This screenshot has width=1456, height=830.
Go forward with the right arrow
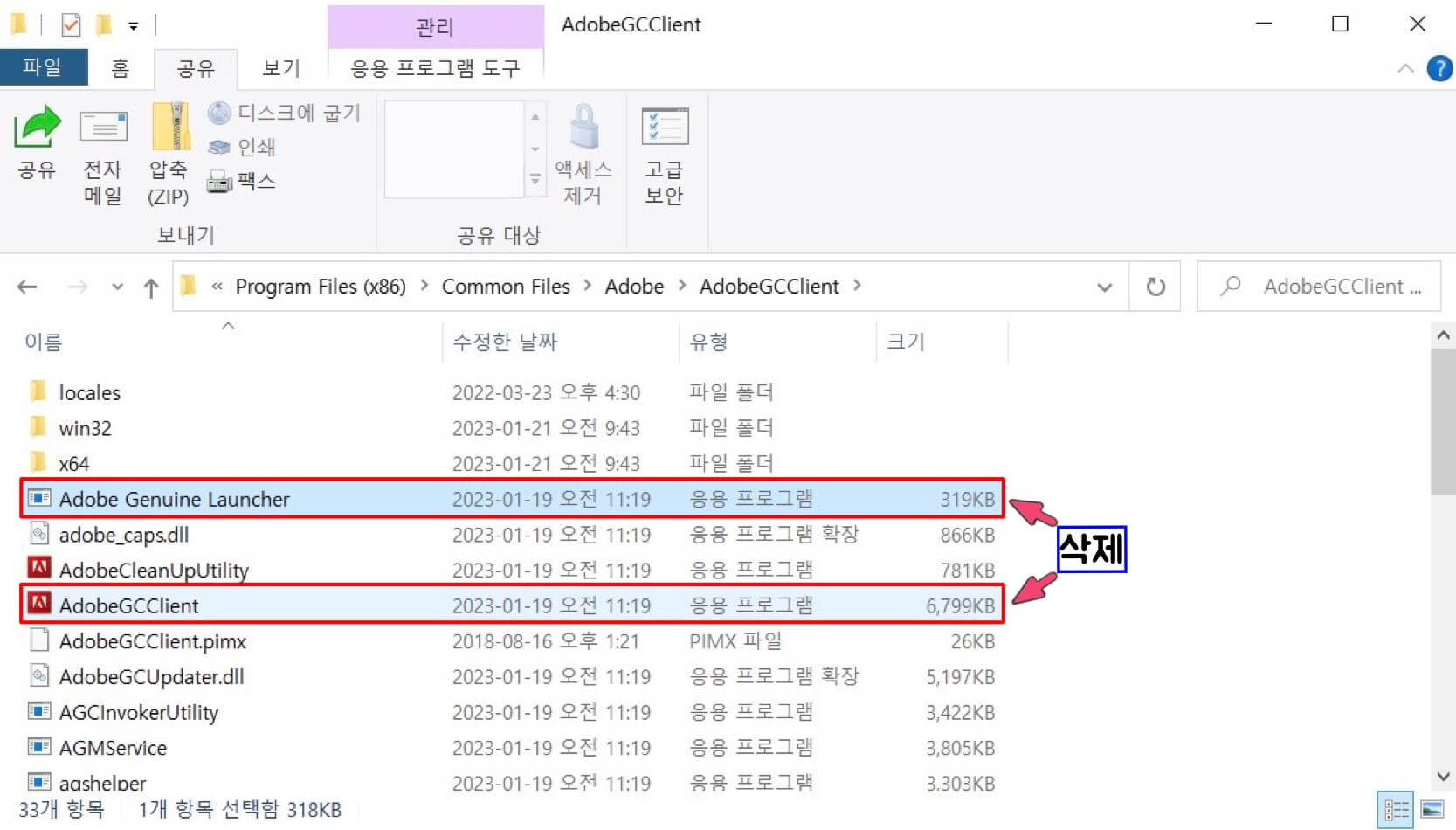[78, 287]
